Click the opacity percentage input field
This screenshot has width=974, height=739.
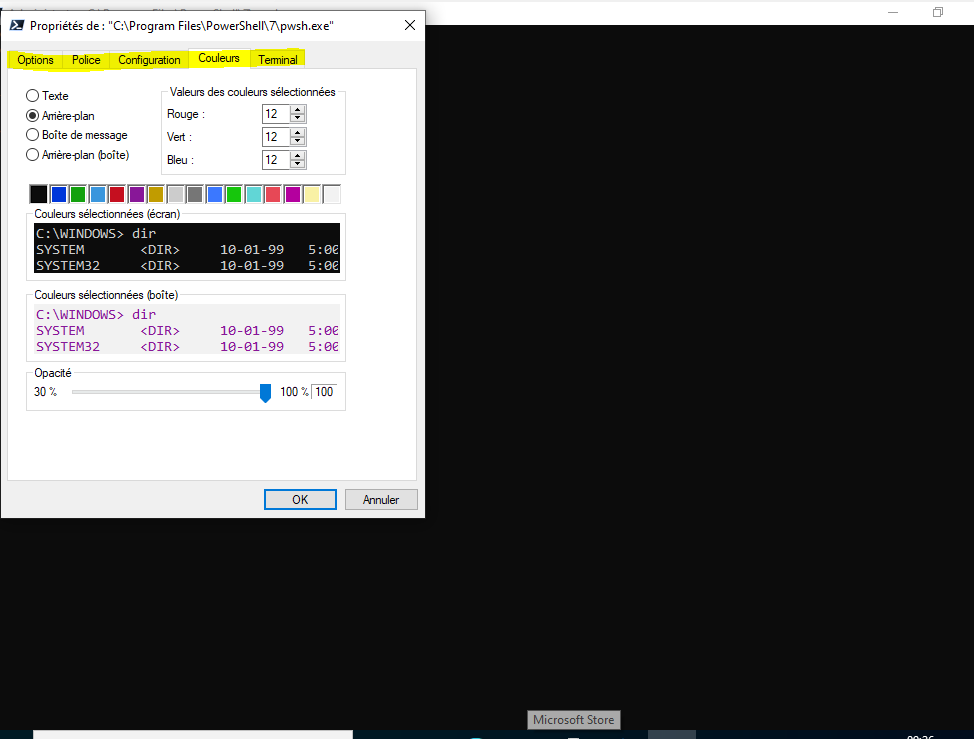click(x=324, y=392)
